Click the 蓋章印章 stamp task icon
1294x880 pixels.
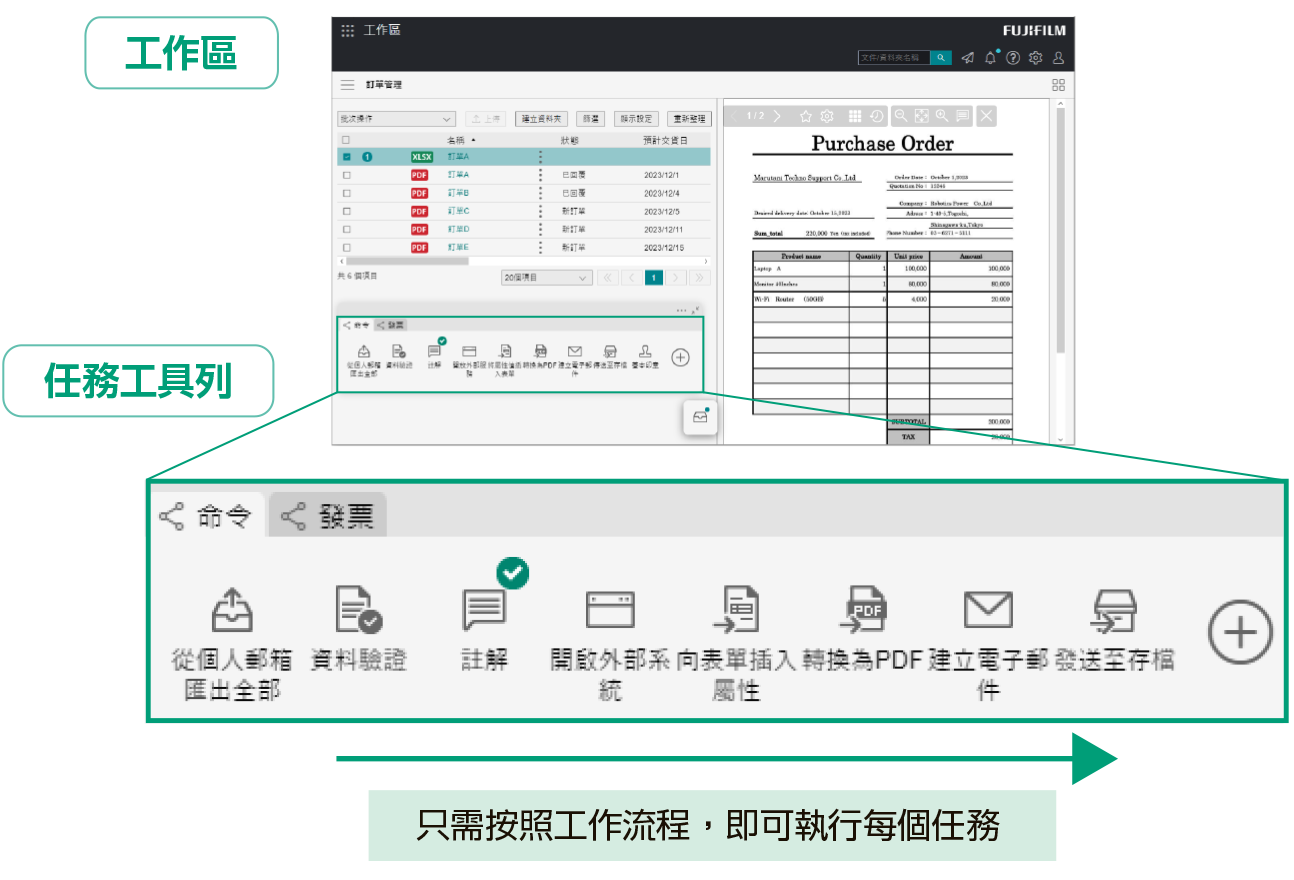pos(645,352)
